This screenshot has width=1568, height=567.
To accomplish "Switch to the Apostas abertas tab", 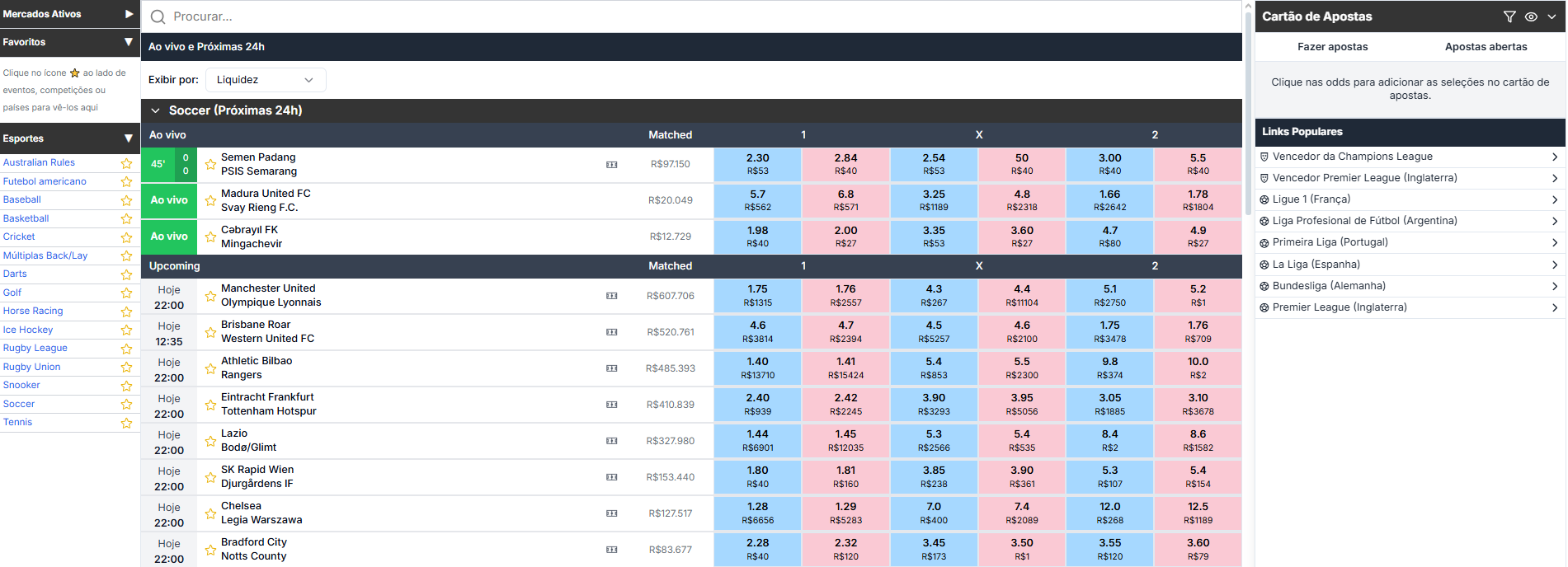I will click(x=1486, y=47).
